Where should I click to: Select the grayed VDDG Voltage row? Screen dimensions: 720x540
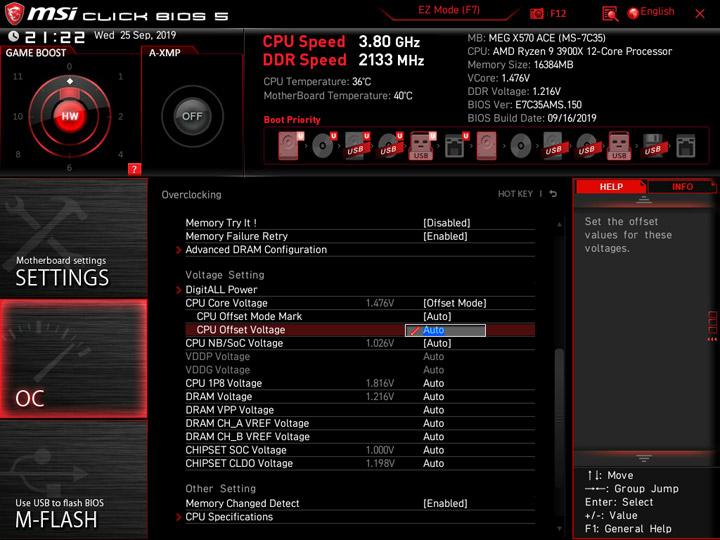pos(360,370)
